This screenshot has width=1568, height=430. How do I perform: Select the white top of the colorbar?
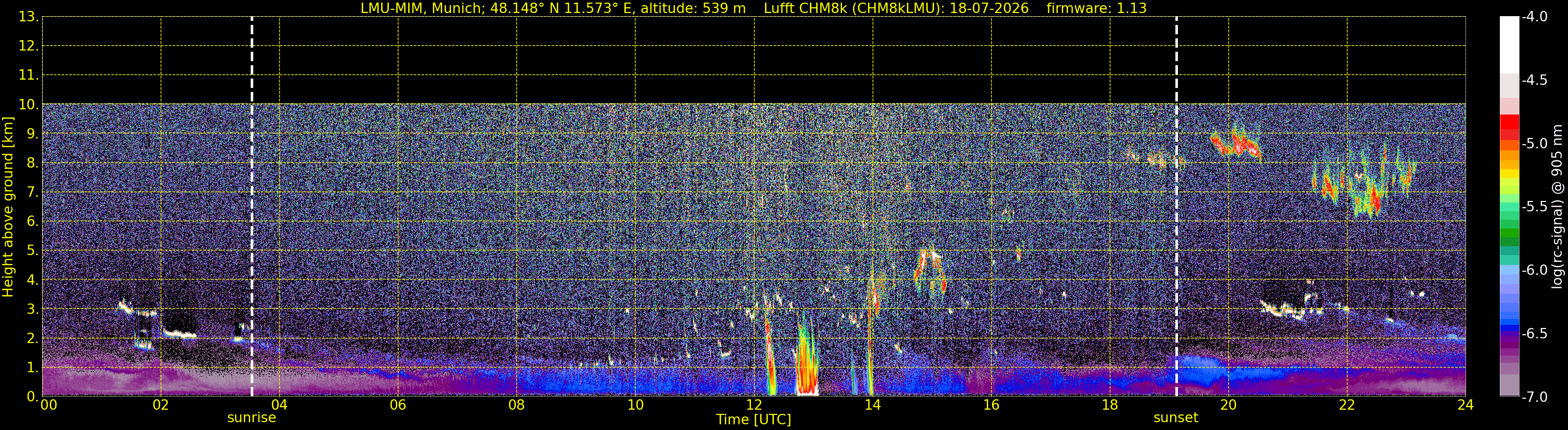point(1510,45)
